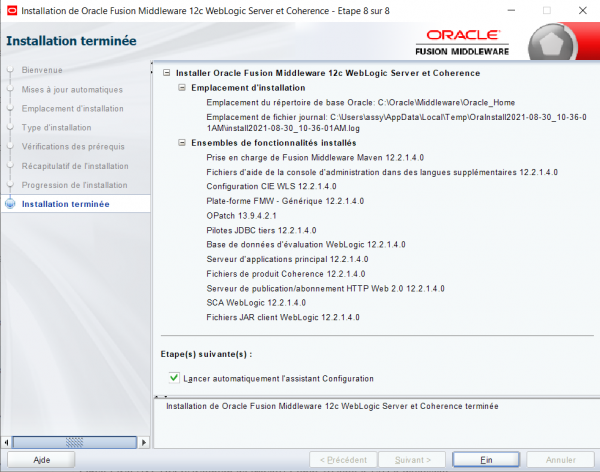Click the installation terminée status message
Viewport: 600px width, 472px height.
332,406
